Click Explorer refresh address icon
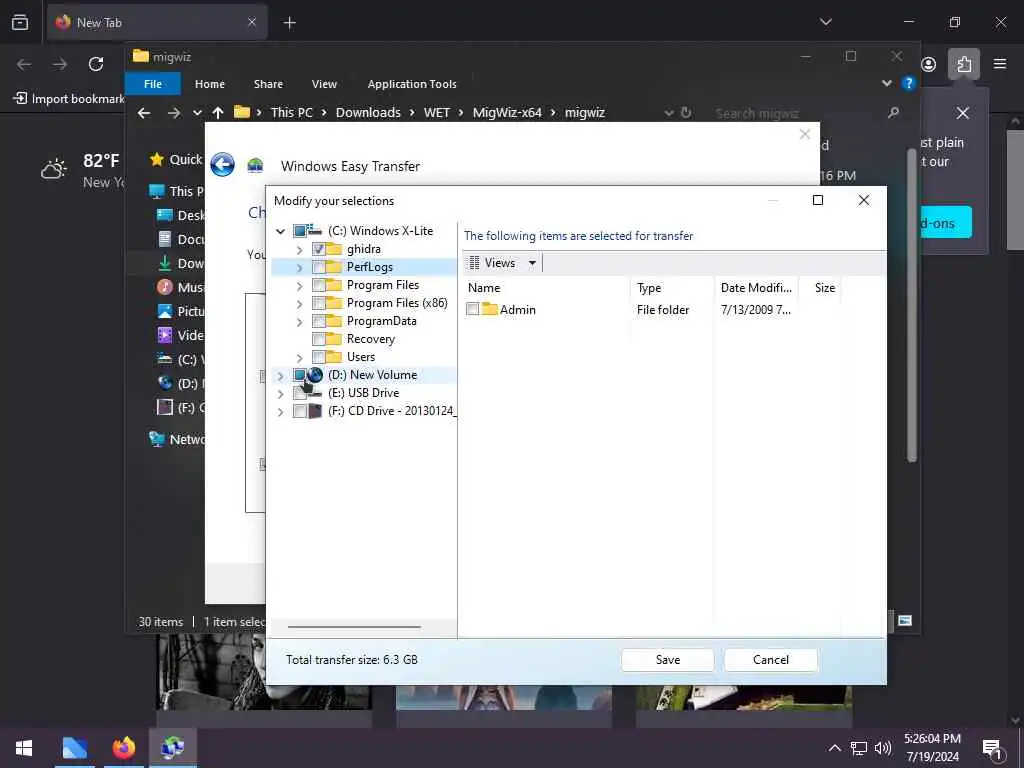The image size is (1024, 768). click(x=686, y=112)
